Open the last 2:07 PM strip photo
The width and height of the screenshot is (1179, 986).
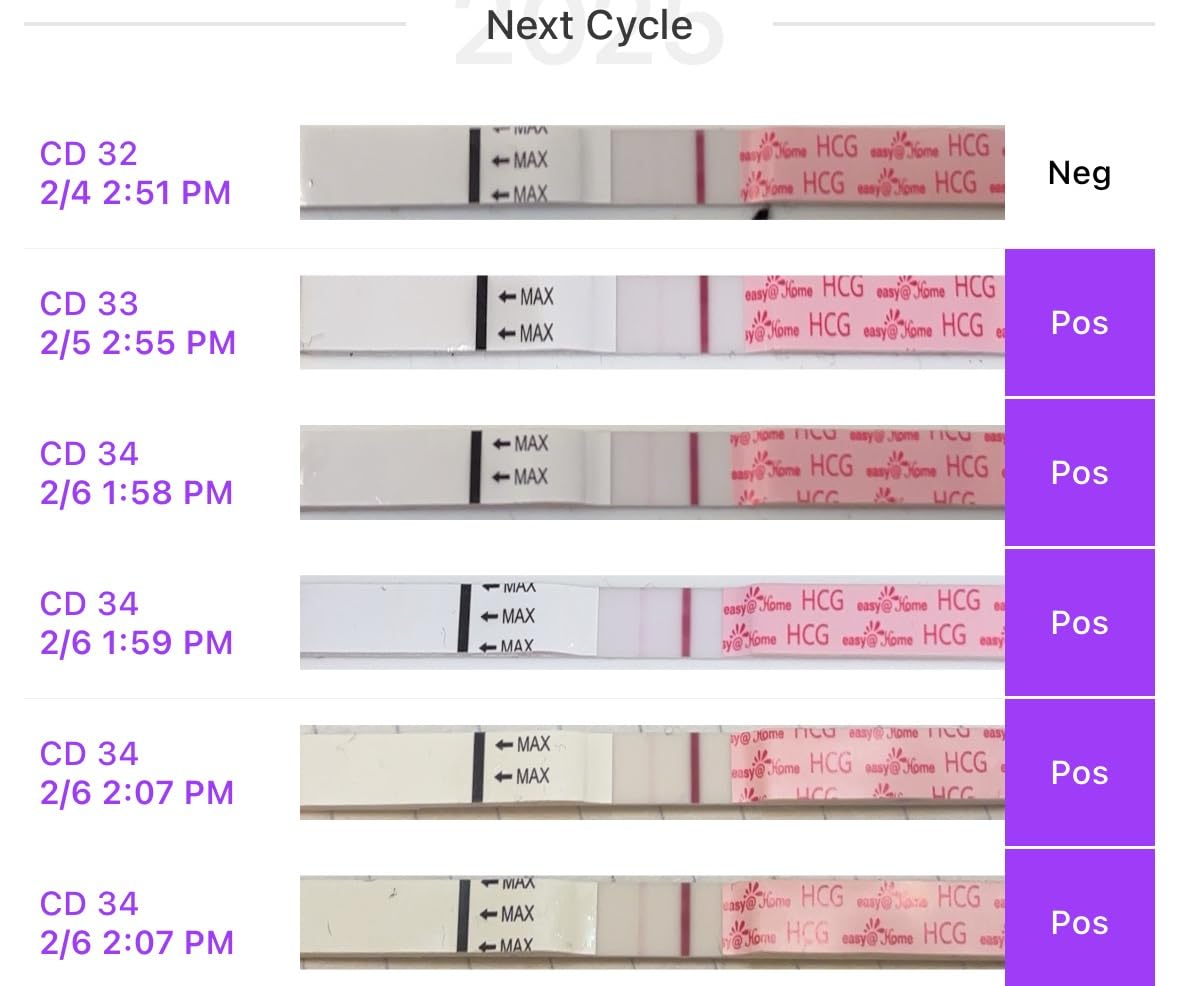coord(652,922)
